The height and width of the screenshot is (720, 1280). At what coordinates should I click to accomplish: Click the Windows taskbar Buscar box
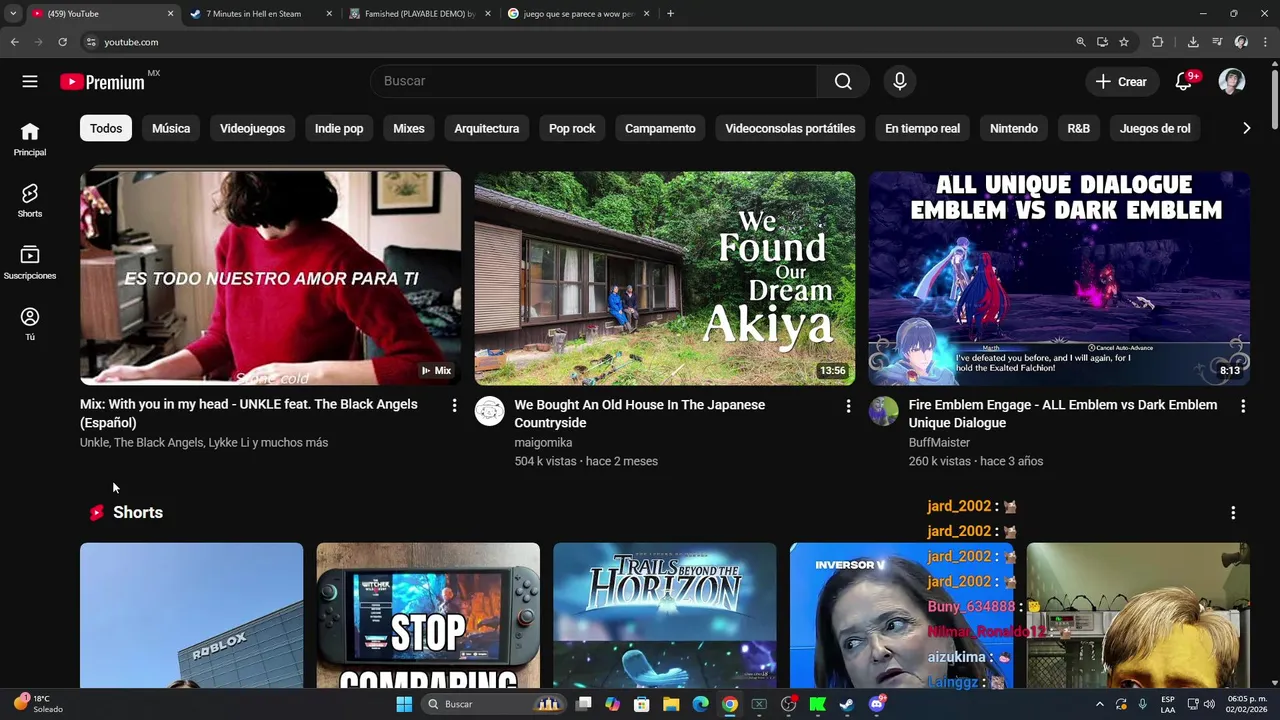pyautogui.click(x=493, y=704)
